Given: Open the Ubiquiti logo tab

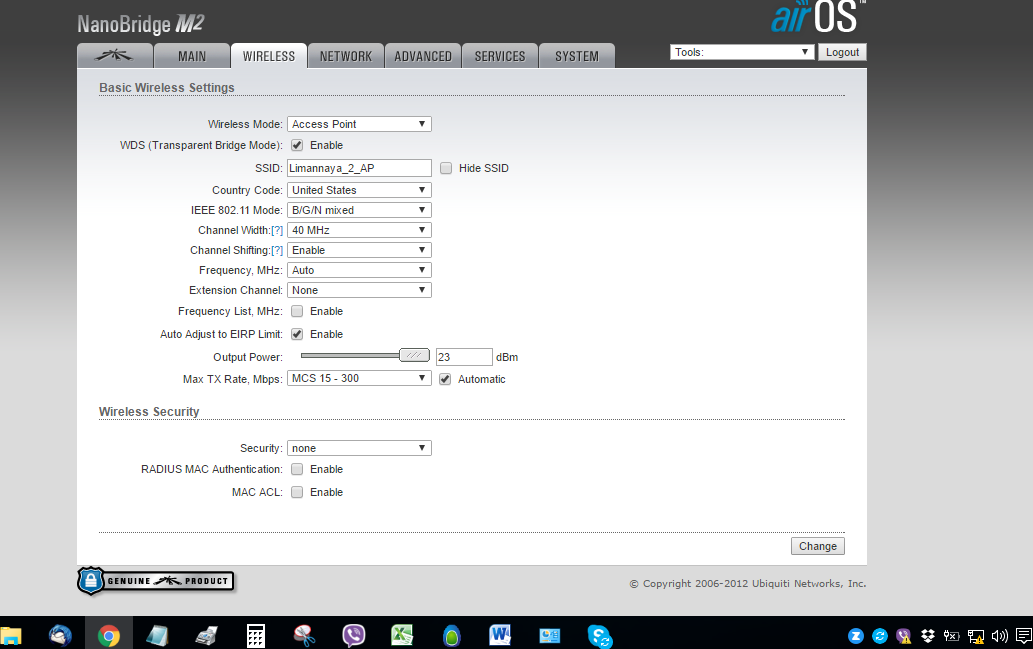Looking at the screenshot, I should [115, 56].
